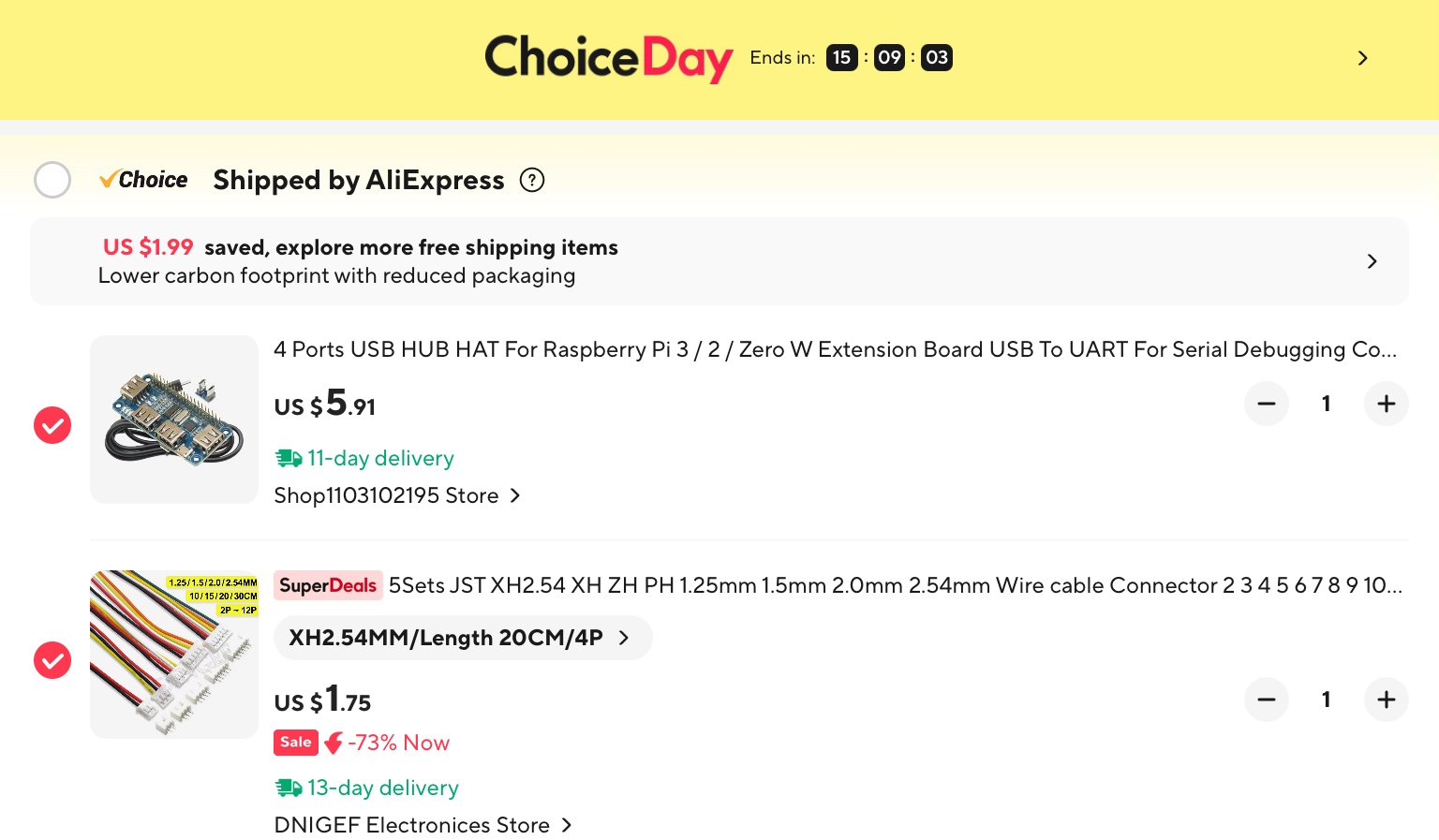Click the help icon beside Shipped by AliExpress
The image size is (1439, 840).
point(532,180)
